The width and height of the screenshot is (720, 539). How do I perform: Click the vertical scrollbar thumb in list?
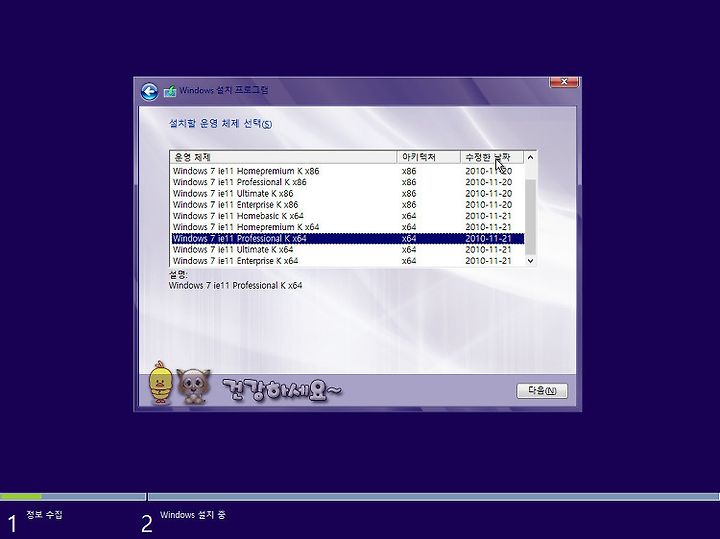[530, 217]
